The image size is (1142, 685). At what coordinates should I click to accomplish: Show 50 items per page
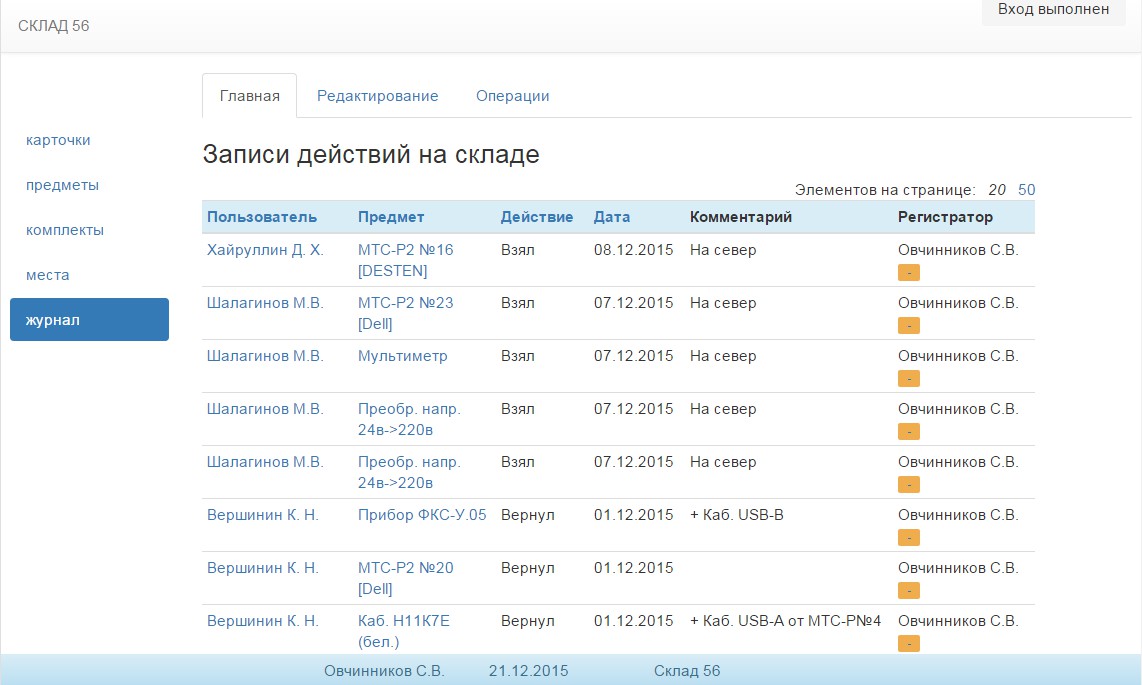tap(1026, 190)
